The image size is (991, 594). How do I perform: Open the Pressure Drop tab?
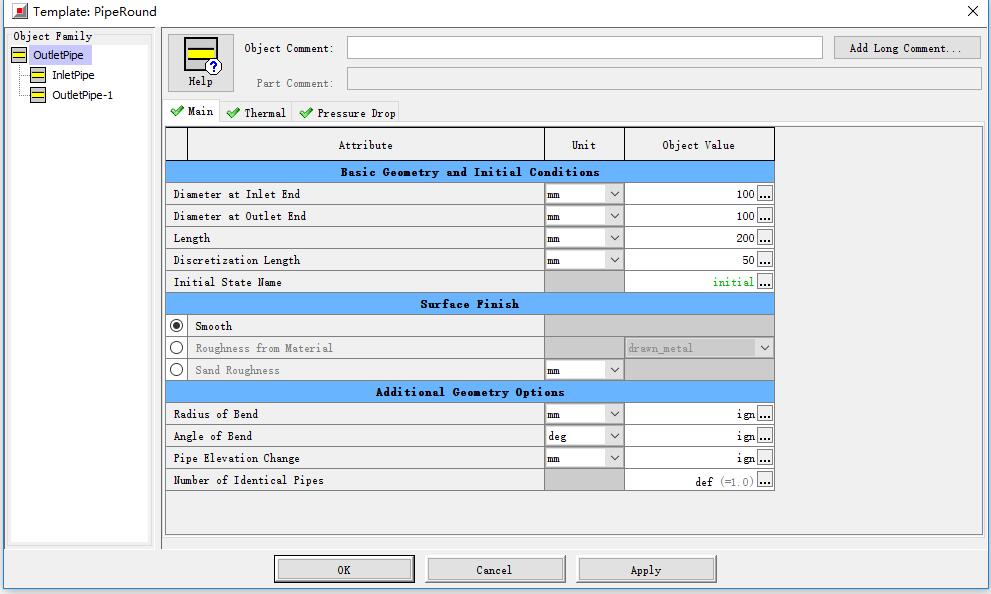pyautogui.click(x=347, y=113)
